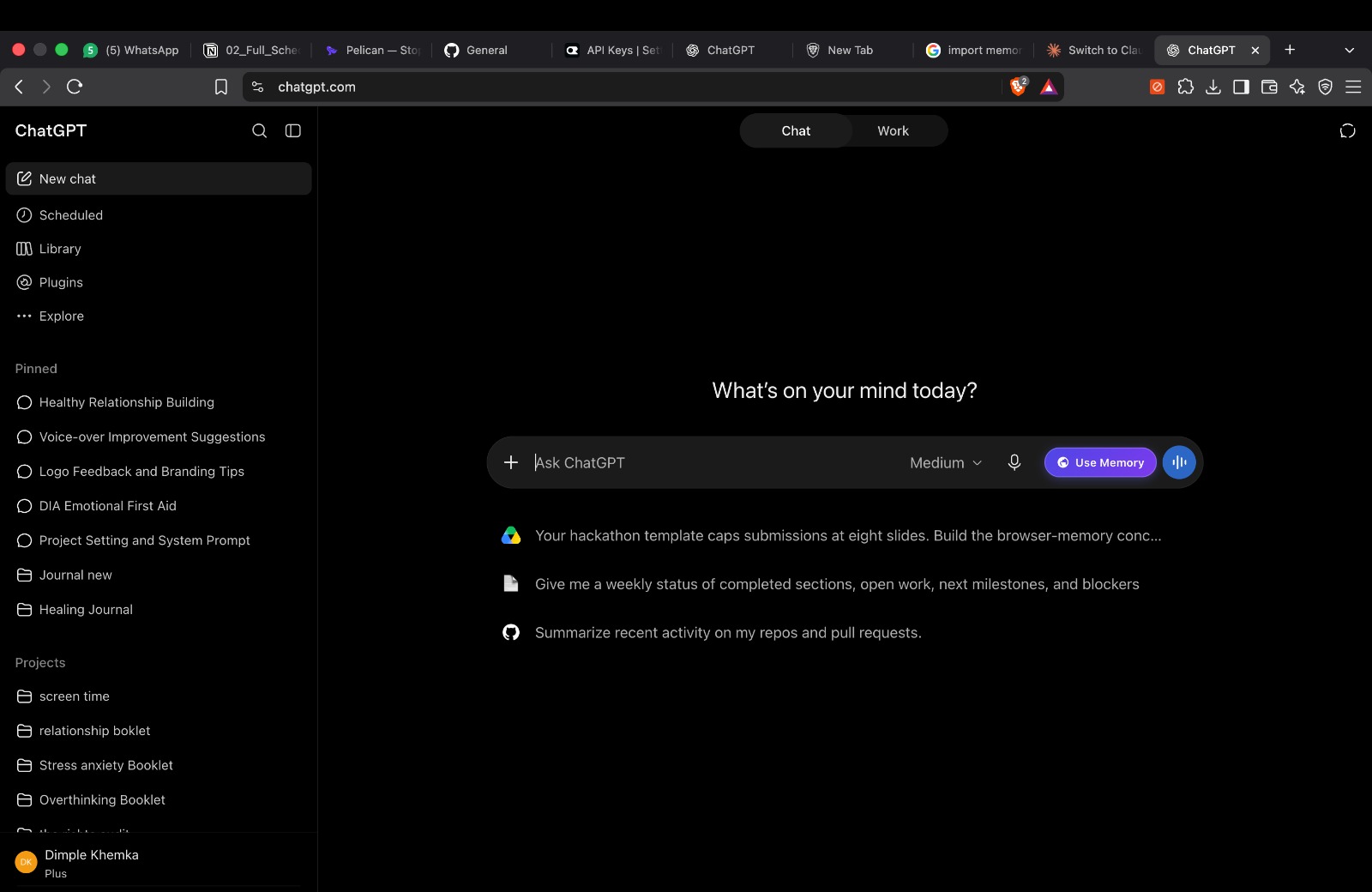This screenshot has width=1372, height=892.
Task: Switch to the WhatsApp browser tab
Action: [131, 50]
